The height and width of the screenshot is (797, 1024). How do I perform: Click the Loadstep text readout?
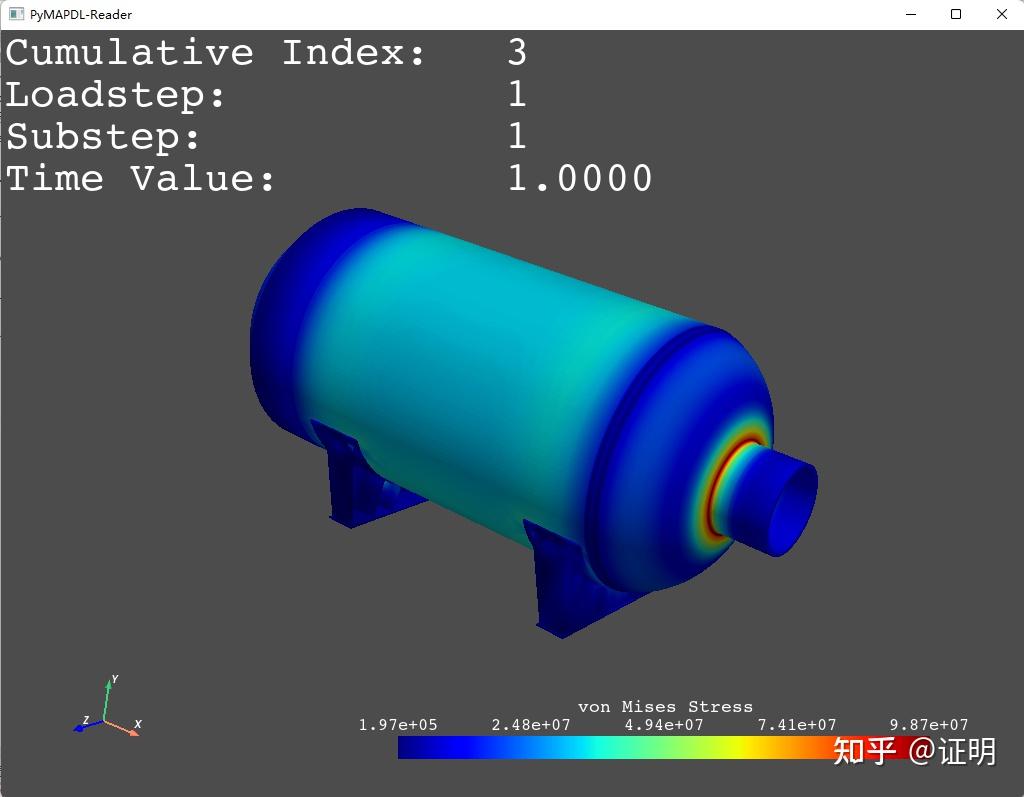click(115, 94)
